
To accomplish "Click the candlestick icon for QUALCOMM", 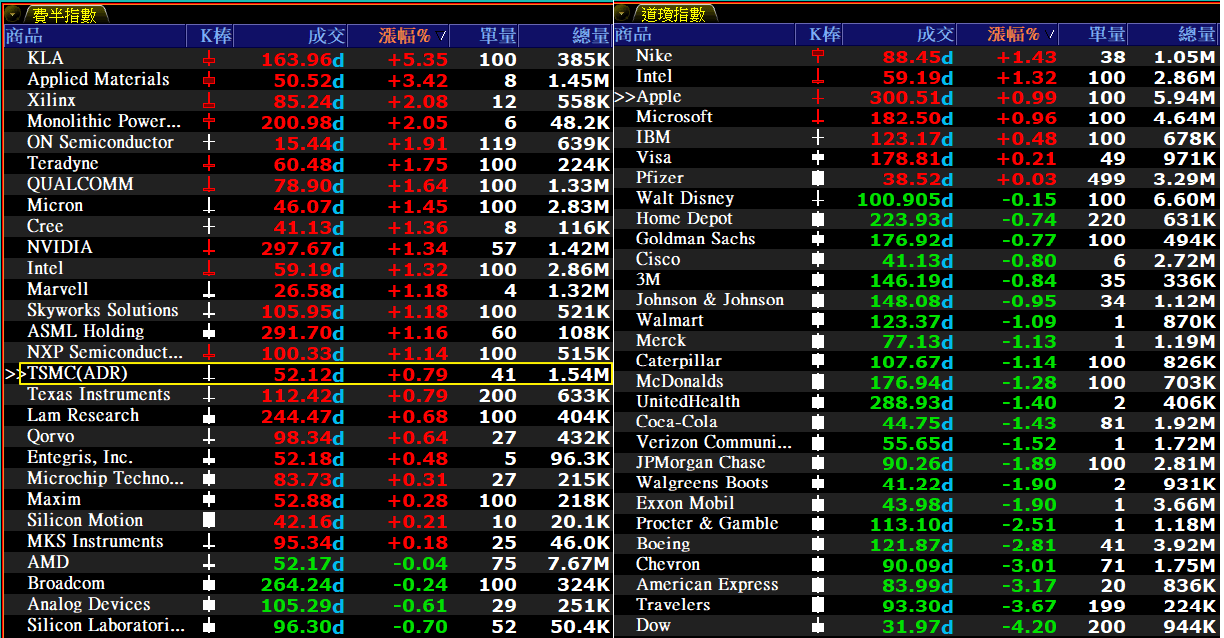I will [x=209, y=185].
